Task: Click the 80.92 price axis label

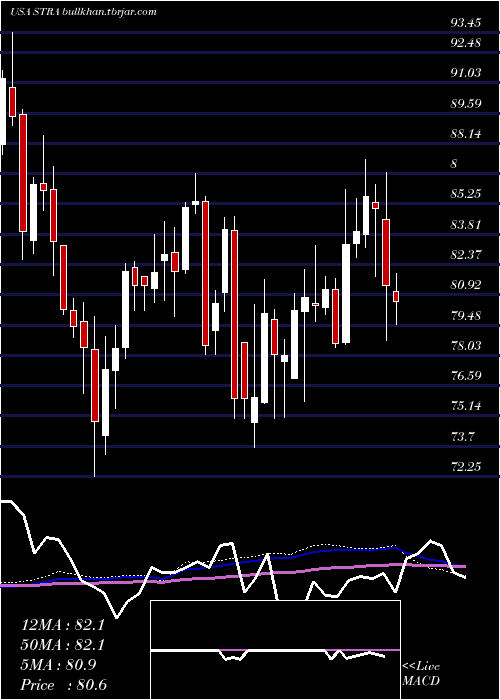Action: (x=466, y=285)
